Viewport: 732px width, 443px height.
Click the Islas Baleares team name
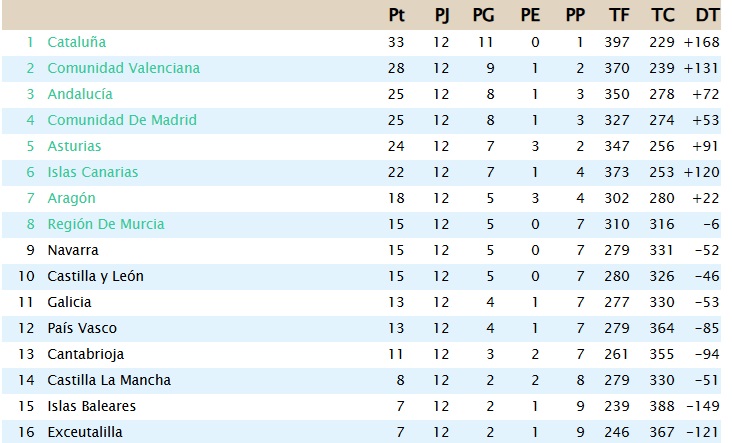pos(91,406)
